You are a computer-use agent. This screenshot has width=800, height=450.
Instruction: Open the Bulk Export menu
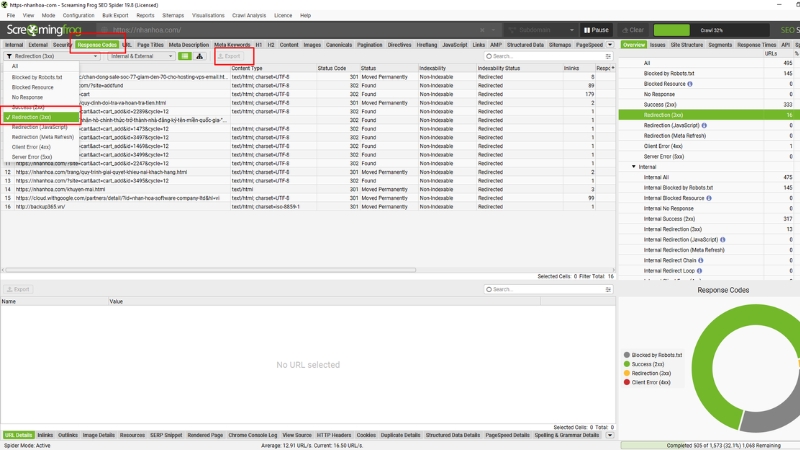(x=115, y=15)
